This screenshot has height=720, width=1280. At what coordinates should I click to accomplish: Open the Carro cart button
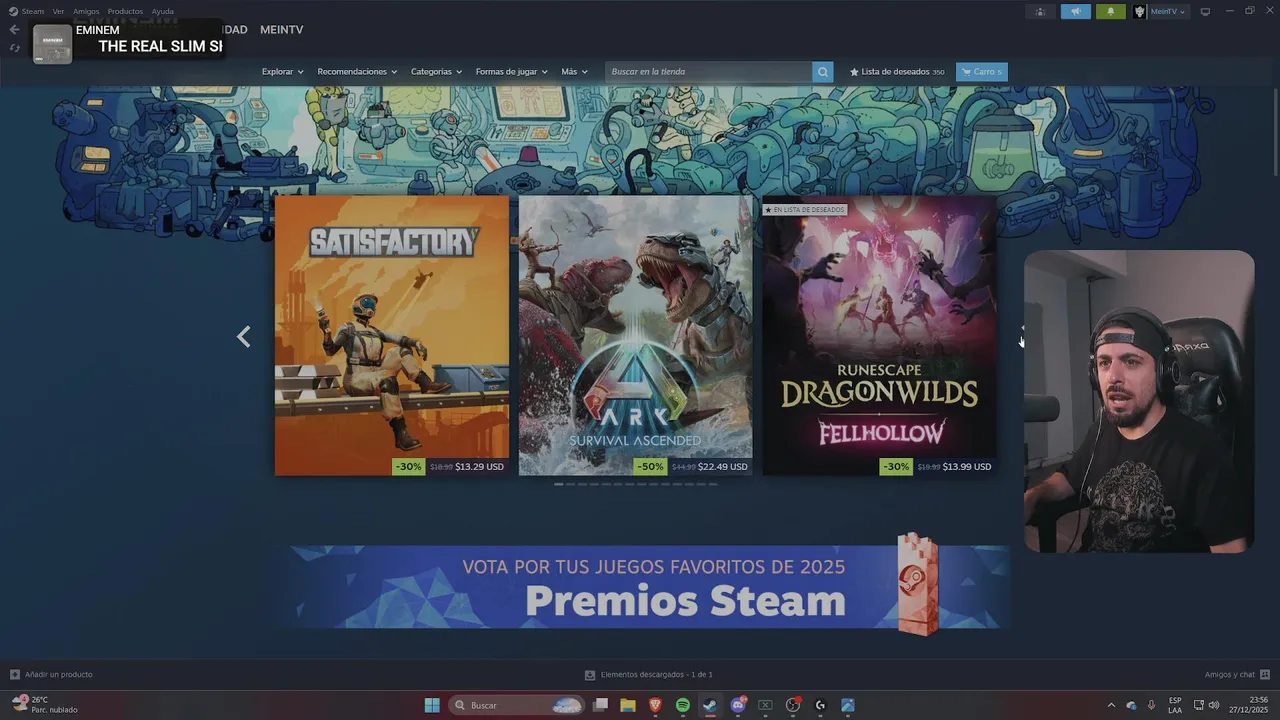point(982,72)
